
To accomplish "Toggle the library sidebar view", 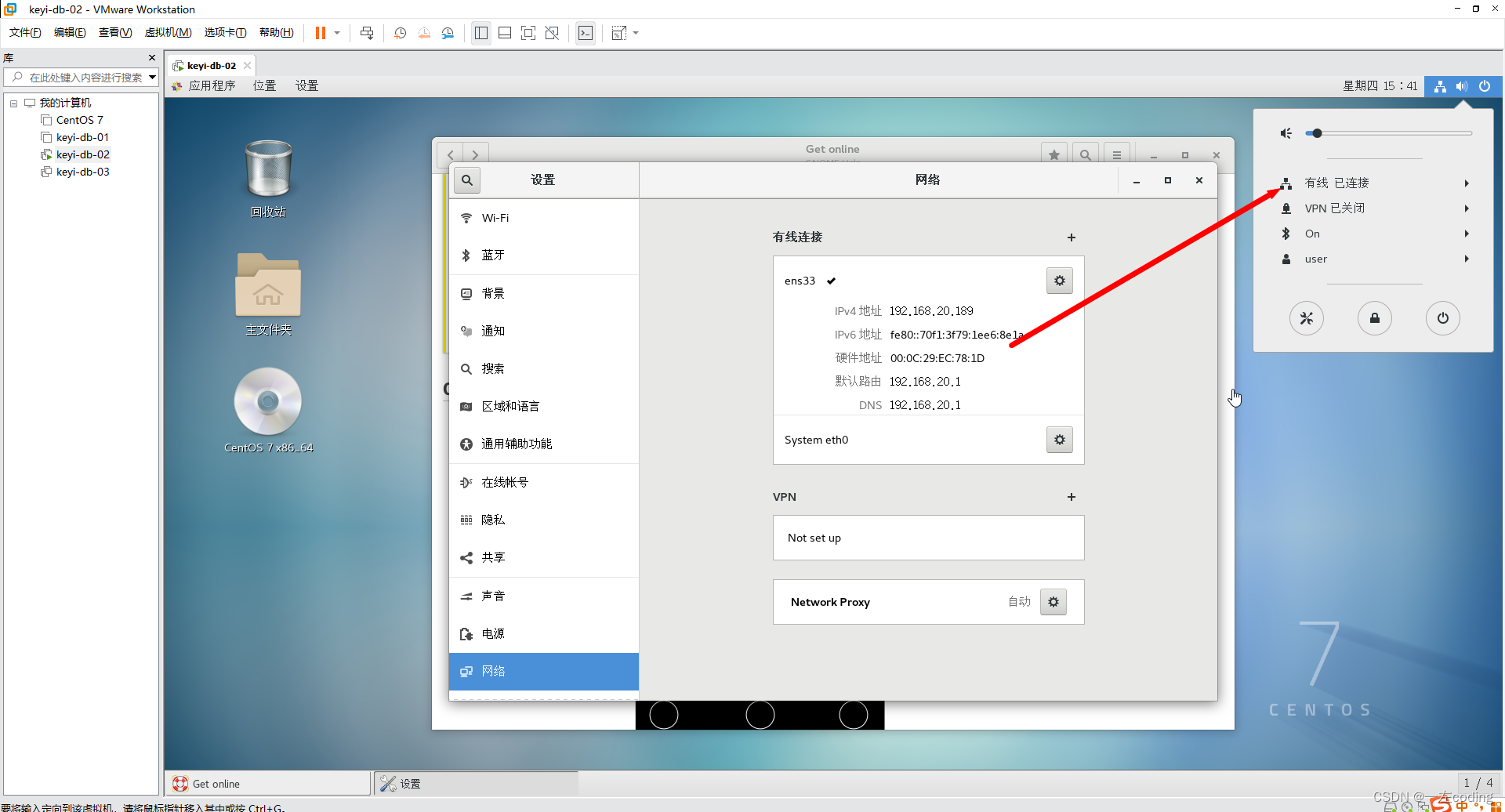I will [x=481, y=33].
